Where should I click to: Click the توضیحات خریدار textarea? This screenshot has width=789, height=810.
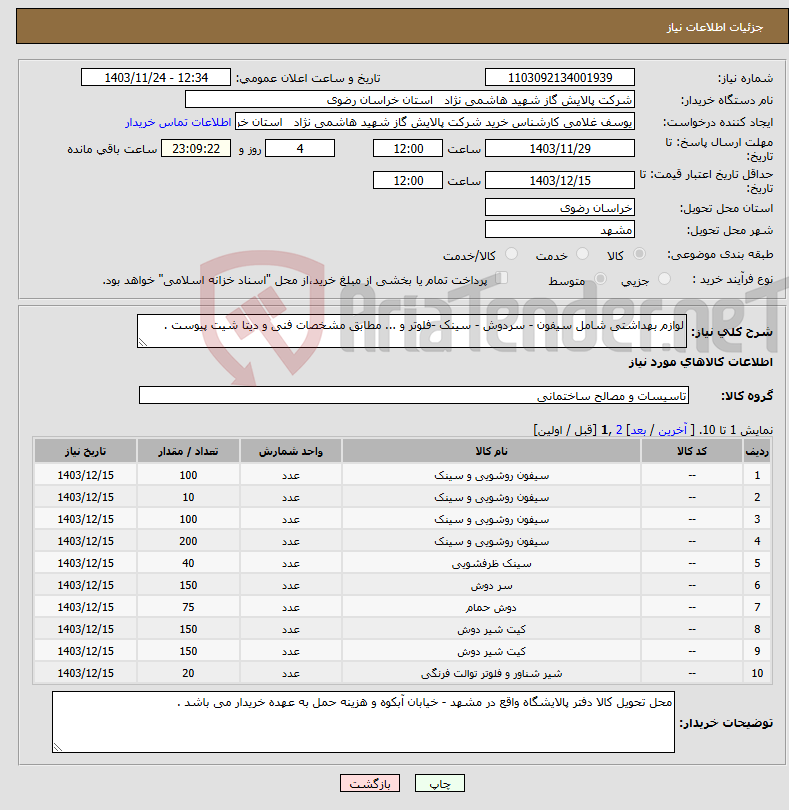tap(363, 722)
